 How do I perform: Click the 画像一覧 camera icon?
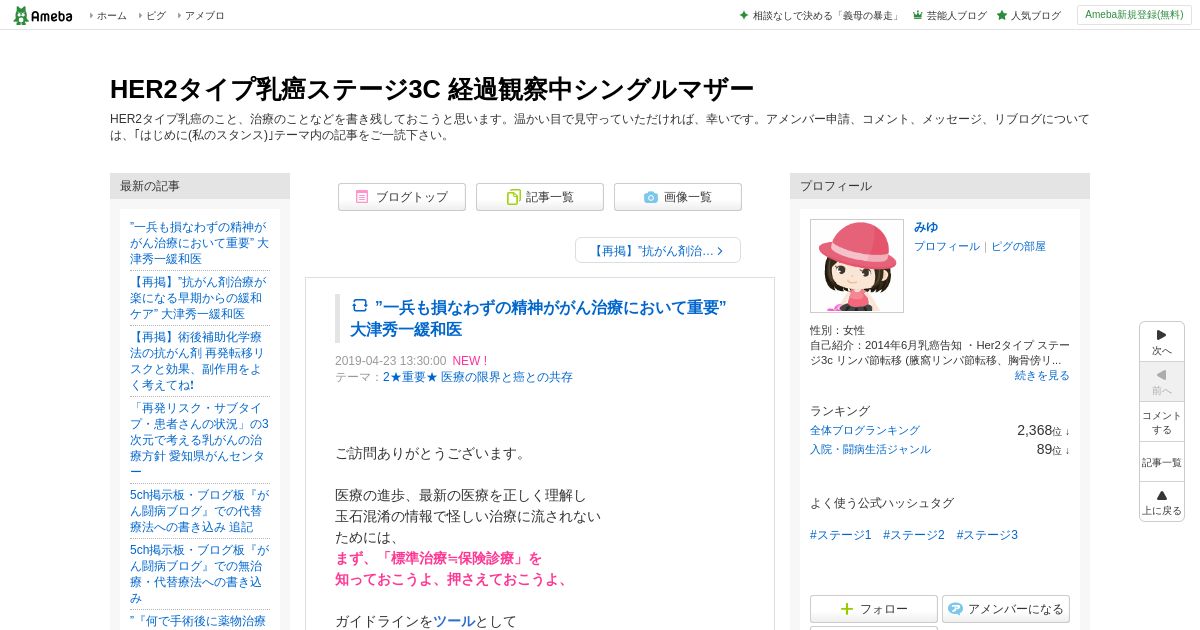(x=651, y=197)
